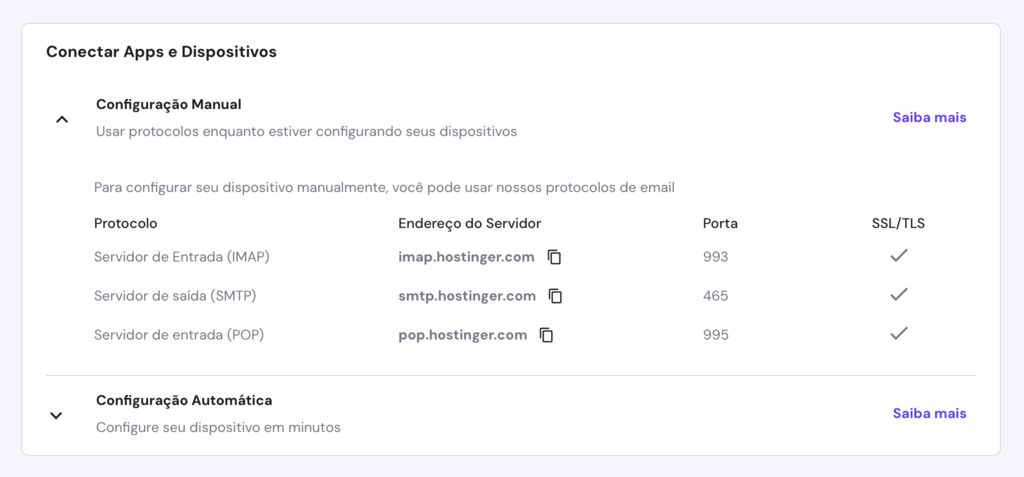Click Servidor de saída (SMTP) label
Image resolution: width=1024 pixels, height=477 pixels.
pos(175,296)
